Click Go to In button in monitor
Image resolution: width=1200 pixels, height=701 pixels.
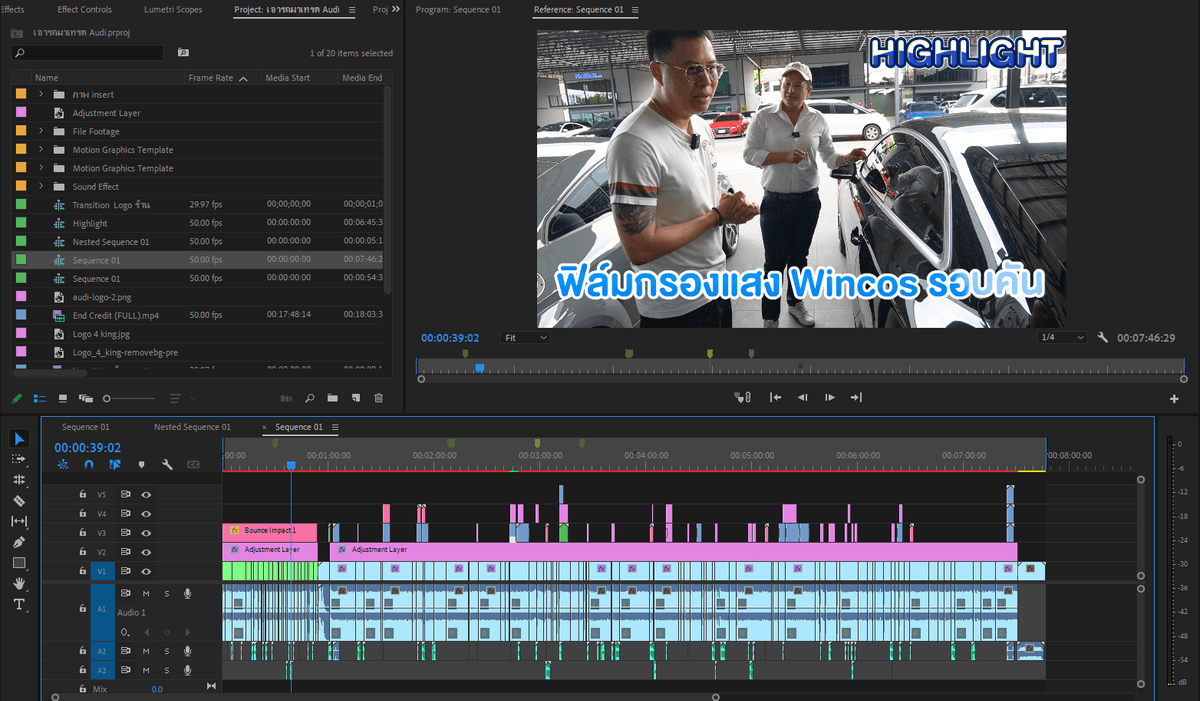[x=775, y=398]
